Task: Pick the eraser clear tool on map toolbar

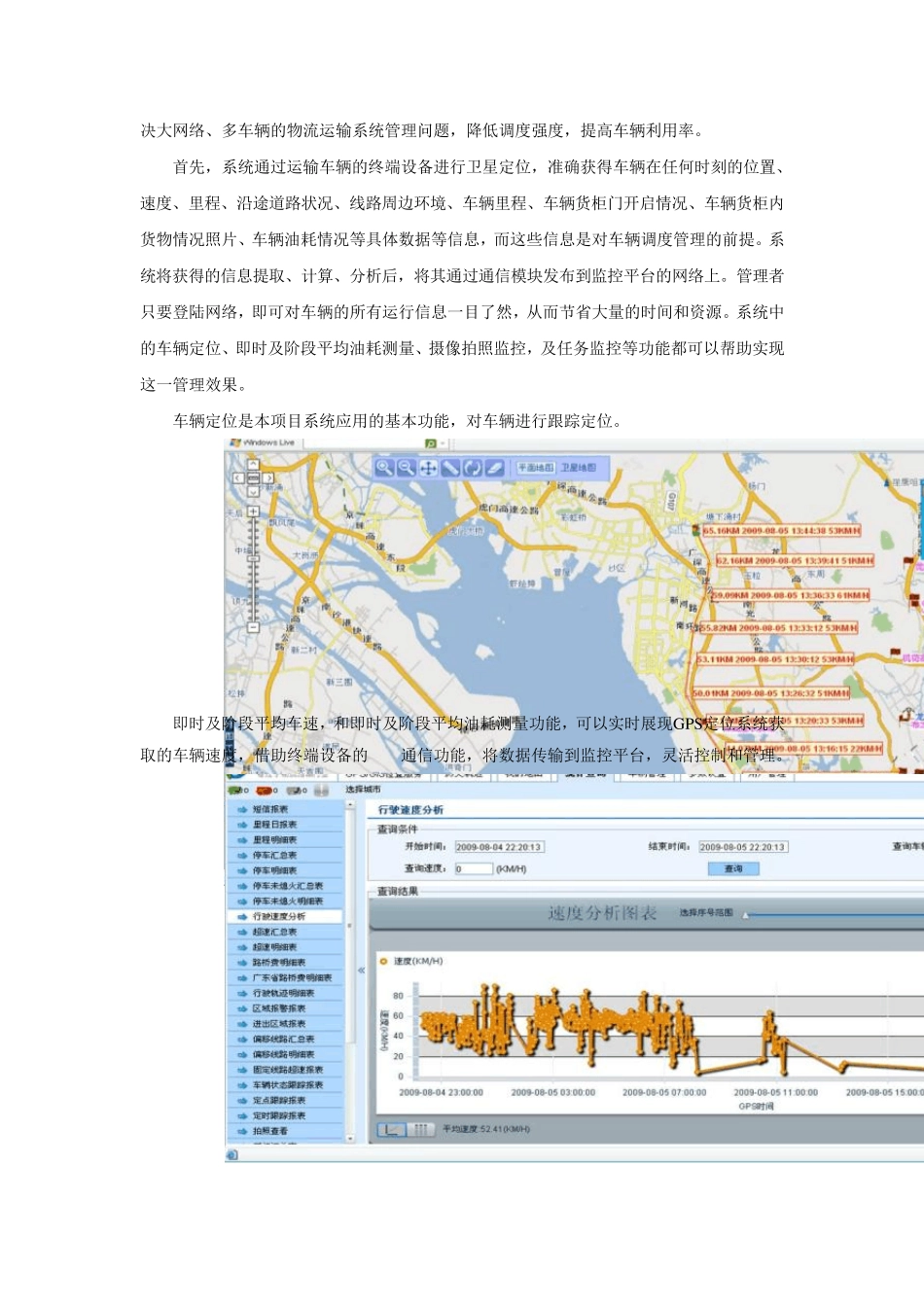Action: tap(494, 468)
